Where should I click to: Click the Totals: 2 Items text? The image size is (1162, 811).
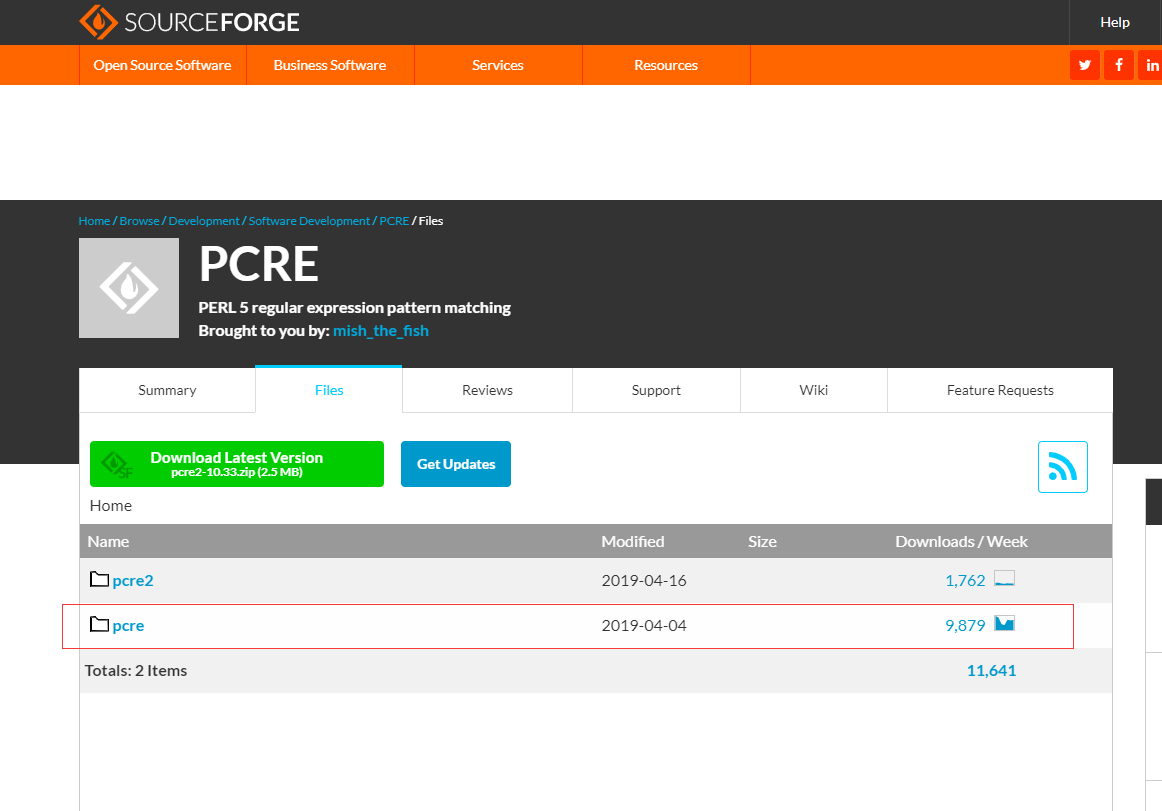pyautogui.click(x=136, y=670)
